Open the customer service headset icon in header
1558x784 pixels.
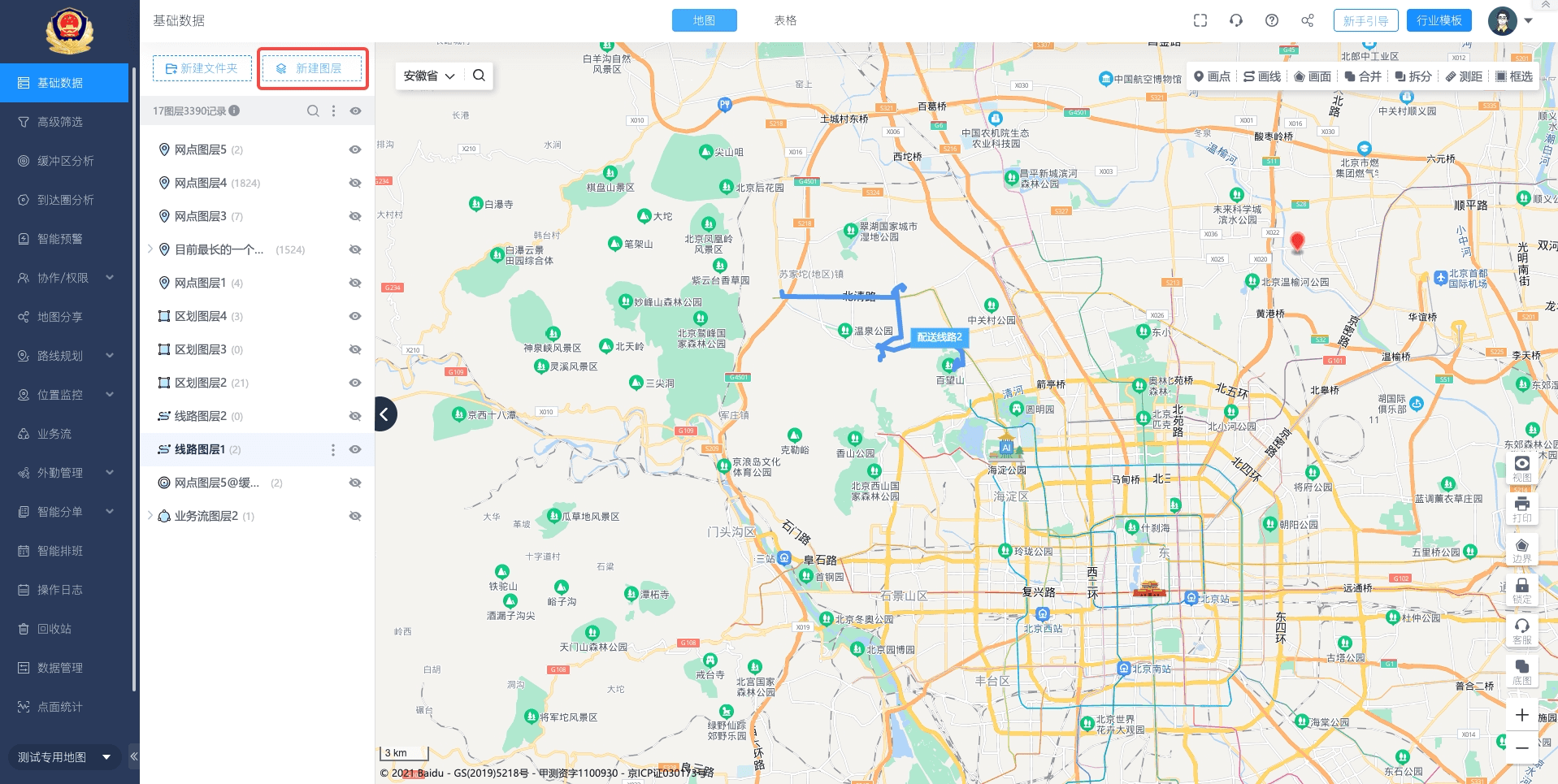tap(1235, 20)
